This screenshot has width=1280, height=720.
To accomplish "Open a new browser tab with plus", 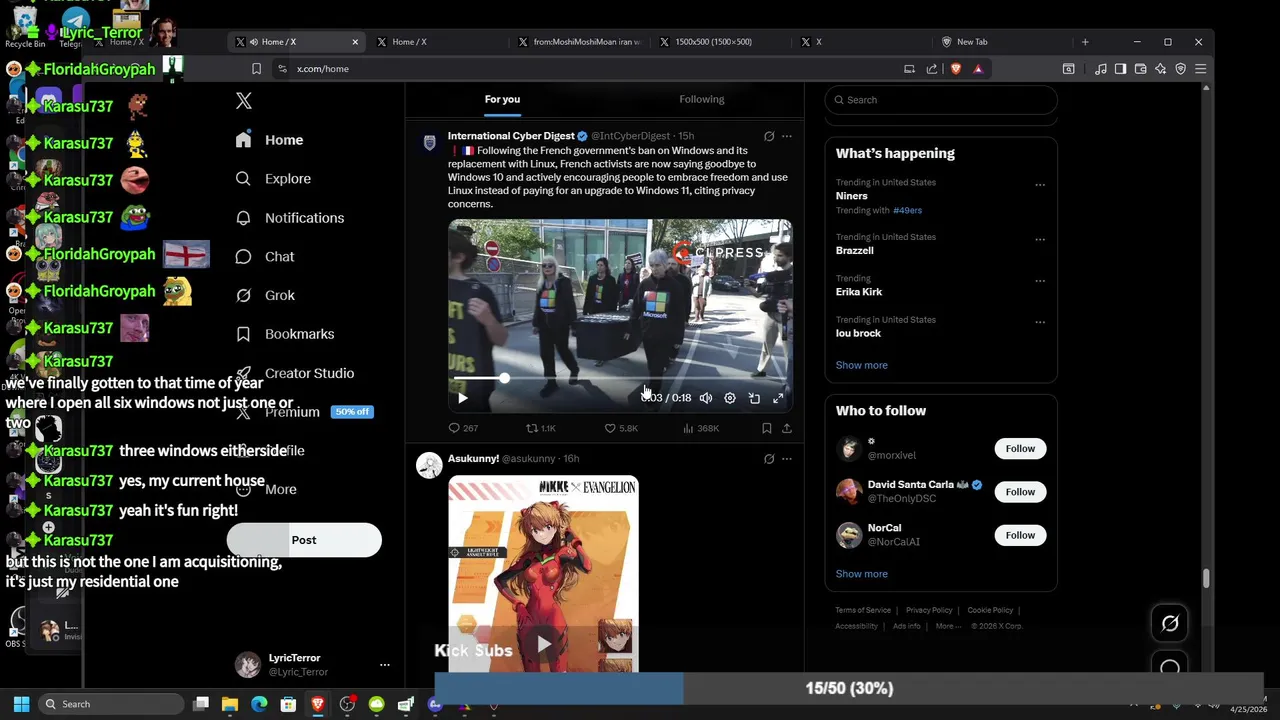I will click(x=1085, y=42).
